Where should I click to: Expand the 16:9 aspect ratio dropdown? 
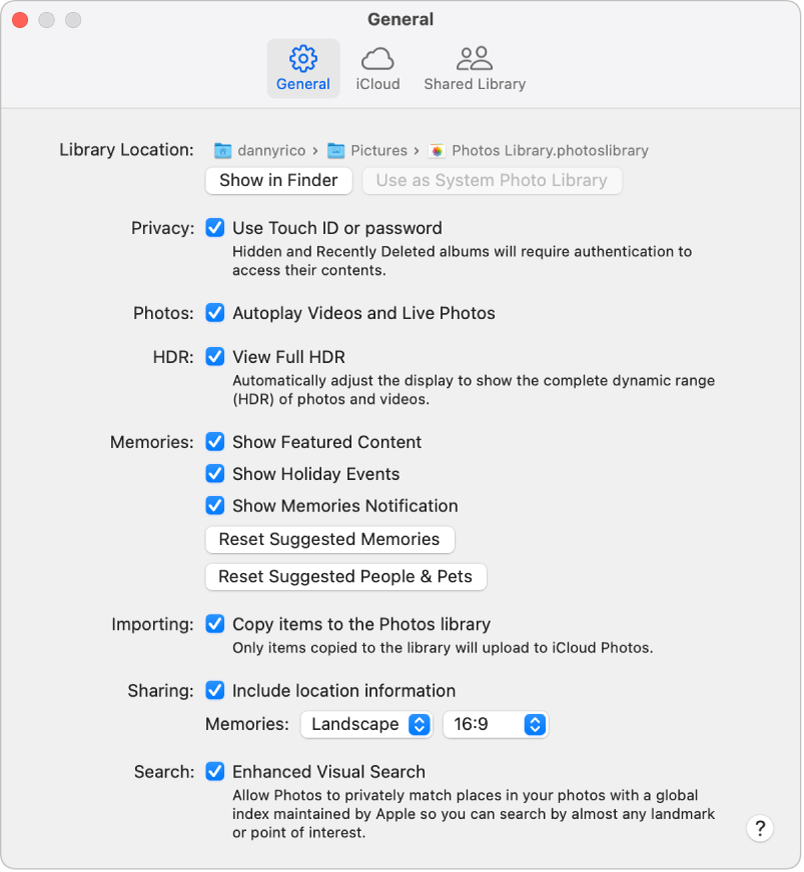coord(496,725)
